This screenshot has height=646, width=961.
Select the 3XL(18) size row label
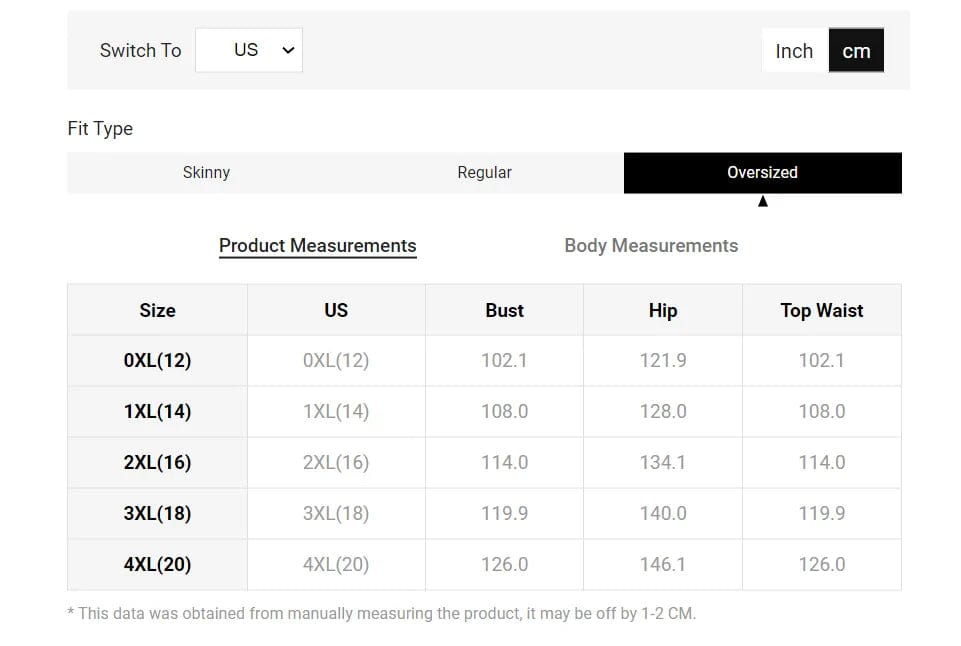point(157,513)
